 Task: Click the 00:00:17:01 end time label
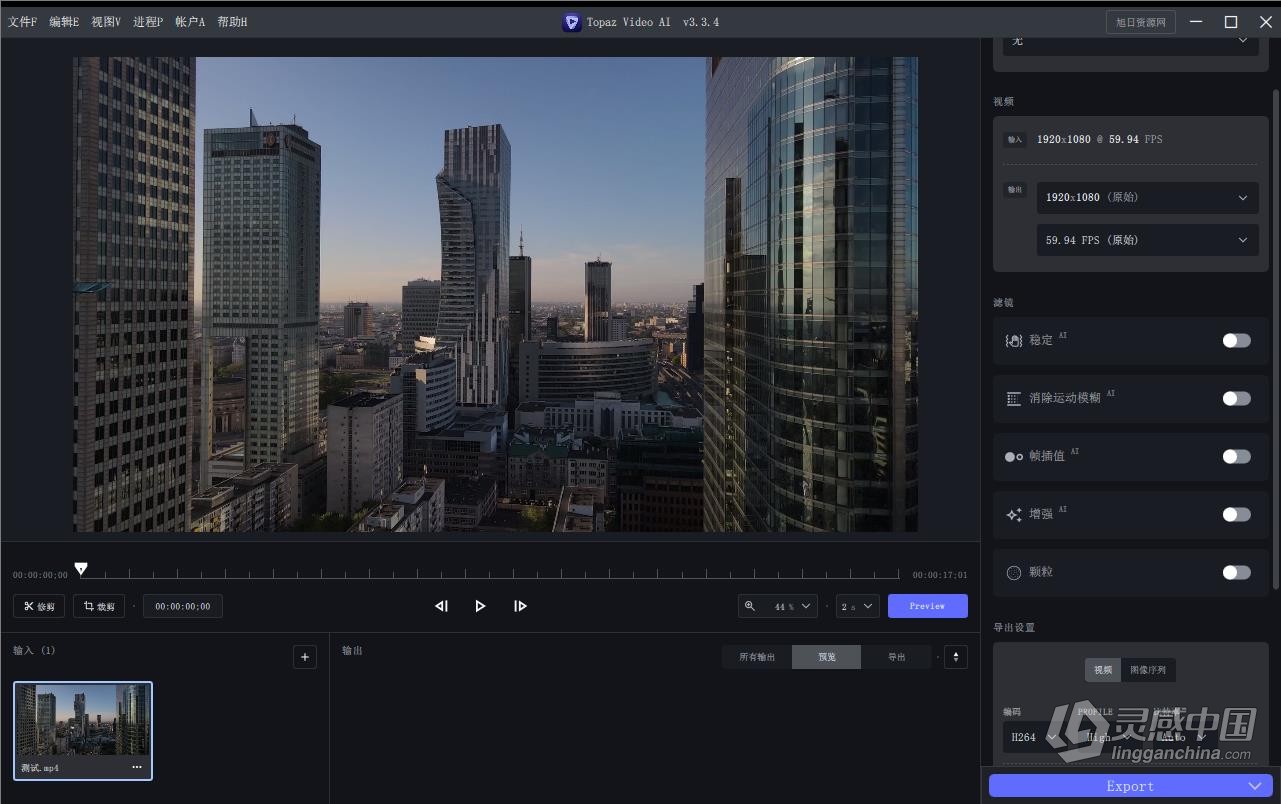(939, 575)
